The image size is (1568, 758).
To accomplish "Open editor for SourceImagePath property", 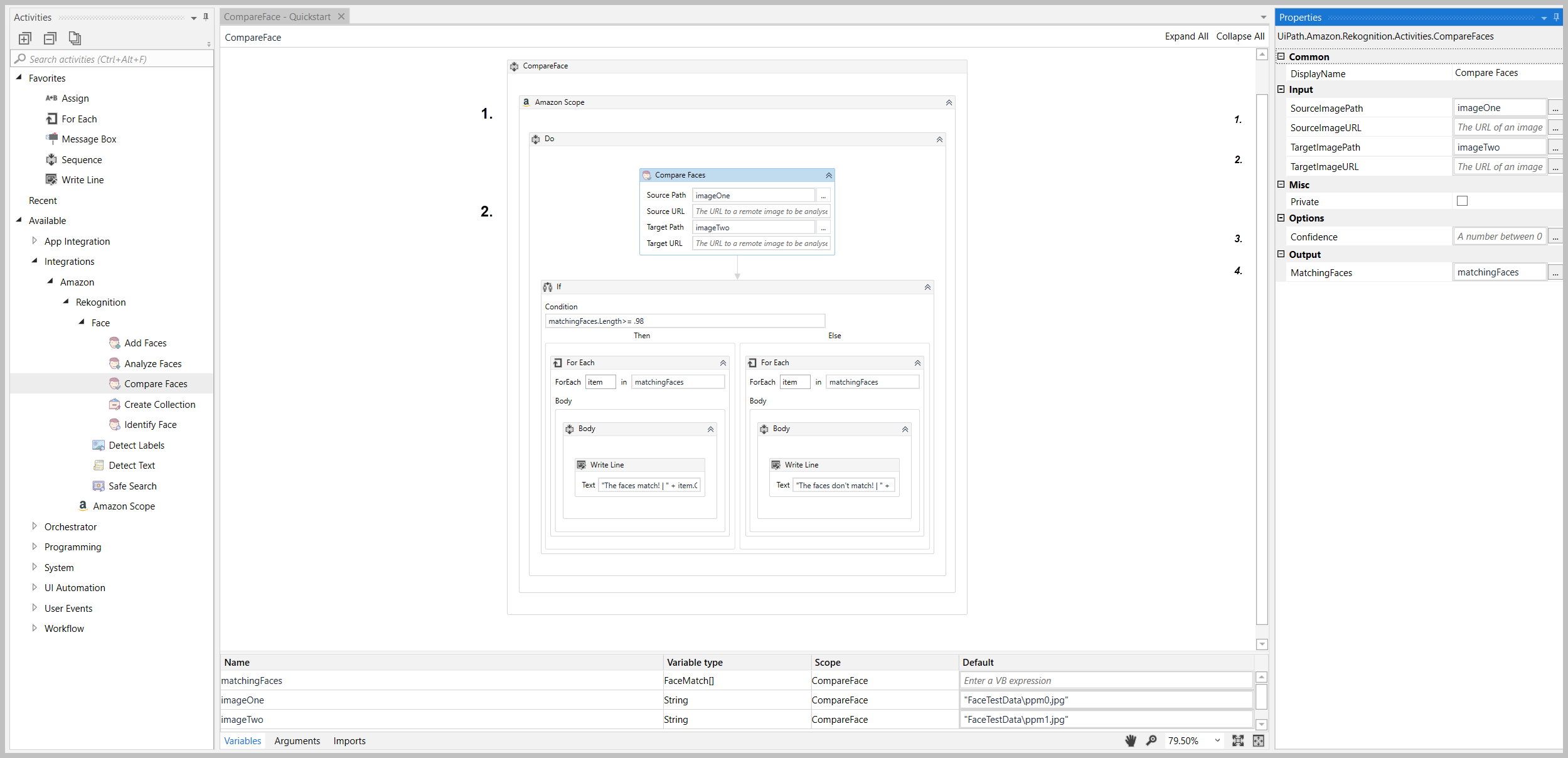I will 1555,109.
